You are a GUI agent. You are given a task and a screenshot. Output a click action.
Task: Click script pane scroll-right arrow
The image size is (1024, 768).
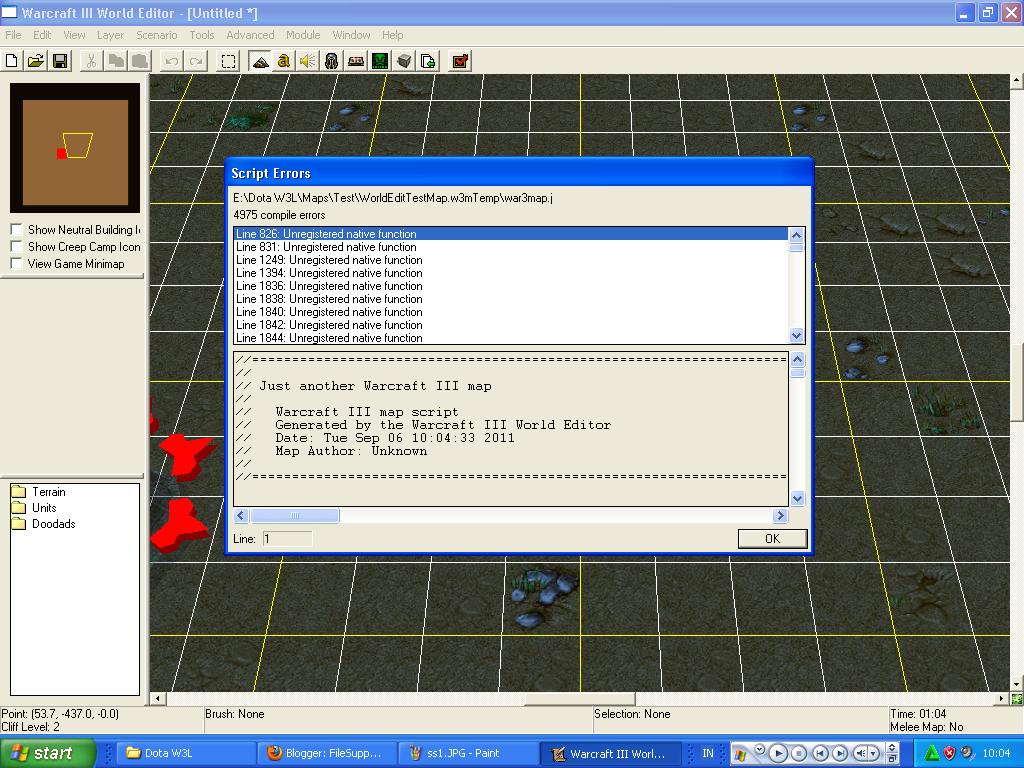click(780, 515)
